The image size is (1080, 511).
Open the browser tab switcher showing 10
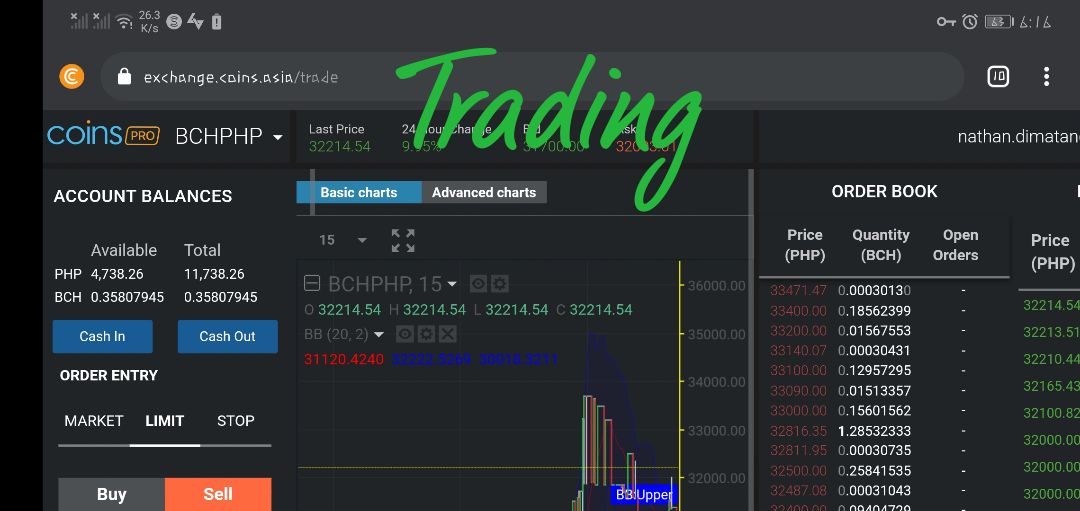click(998, 76)
